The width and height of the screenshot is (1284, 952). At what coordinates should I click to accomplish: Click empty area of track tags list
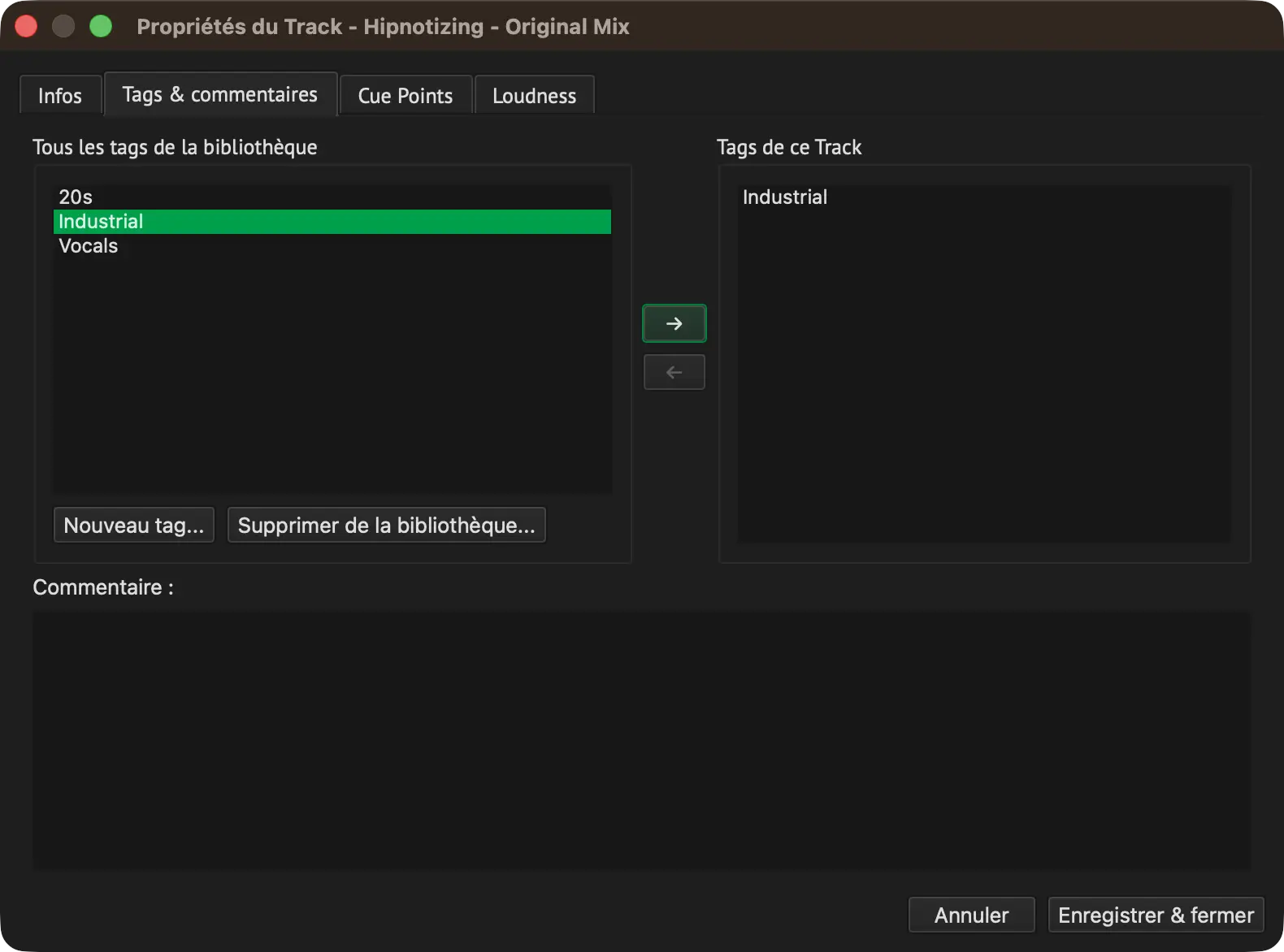pyautogui.click(x=984, y=374)
